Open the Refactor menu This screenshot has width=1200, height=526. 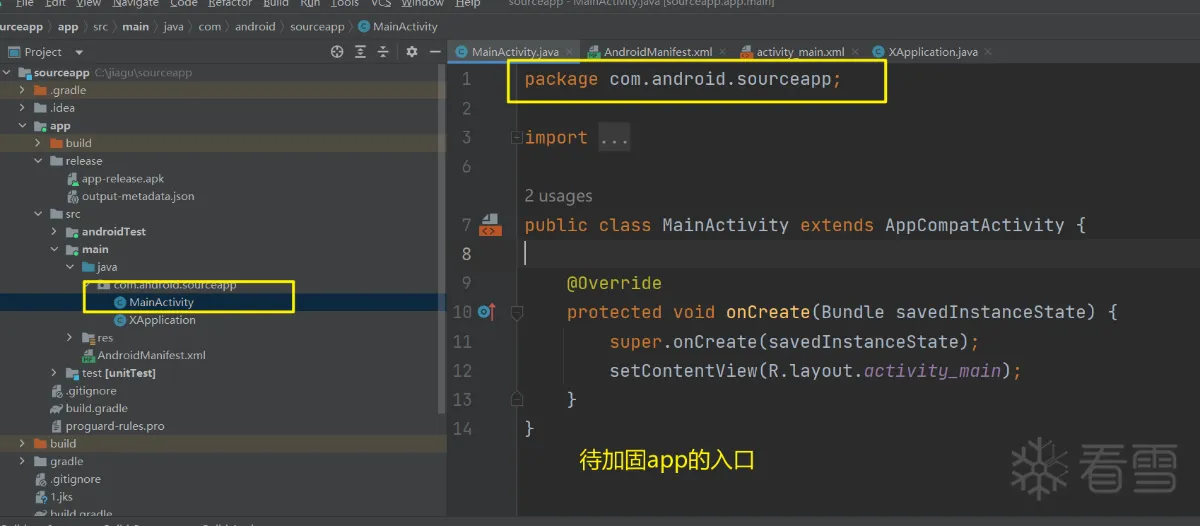point(229,3)
